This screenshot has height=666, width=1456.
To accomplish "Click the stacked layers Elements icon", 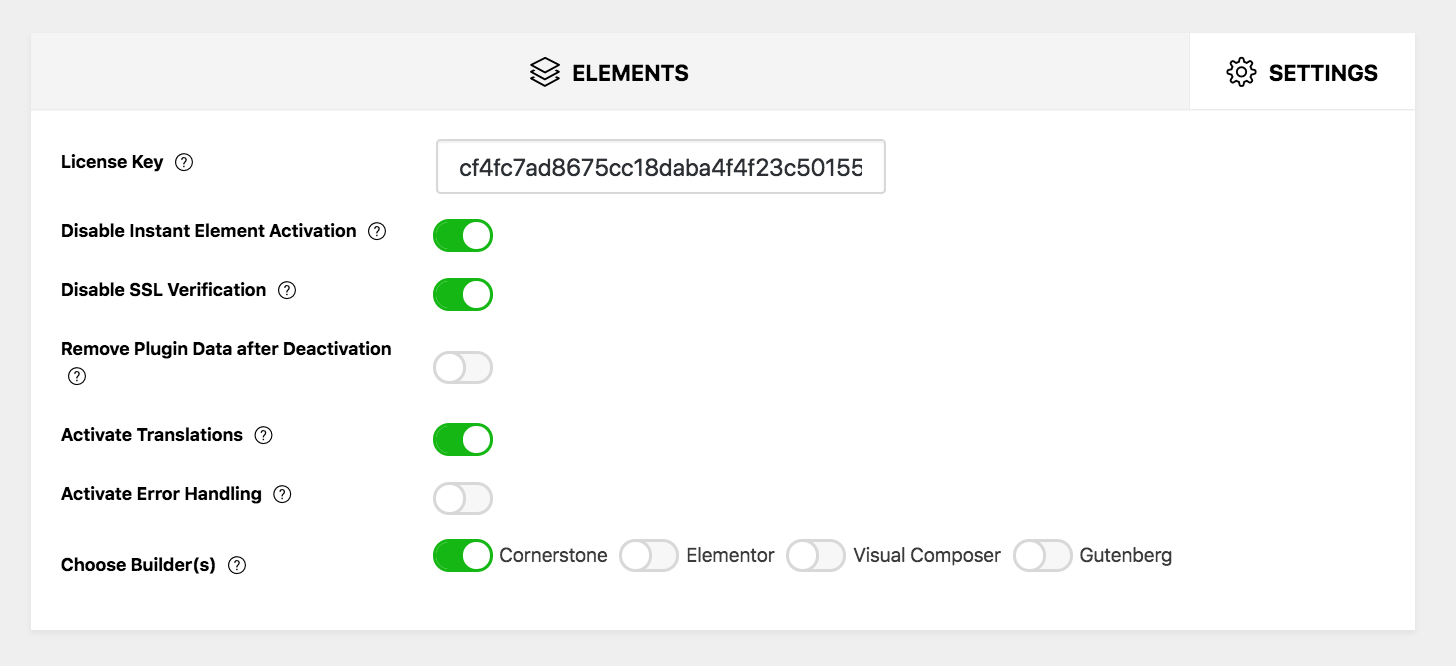I will pos(545,73).
